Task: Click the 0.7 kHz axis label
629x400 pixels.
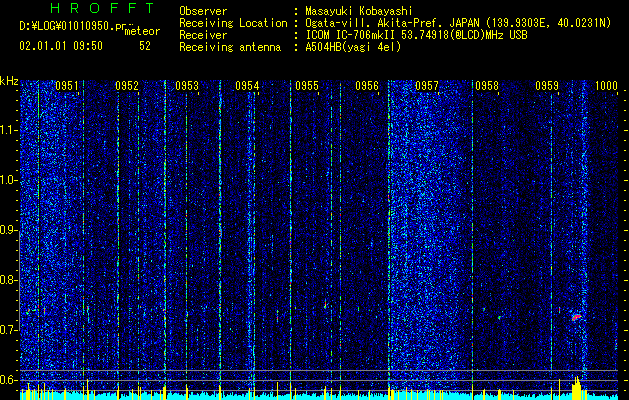Action: coord(9,330)
